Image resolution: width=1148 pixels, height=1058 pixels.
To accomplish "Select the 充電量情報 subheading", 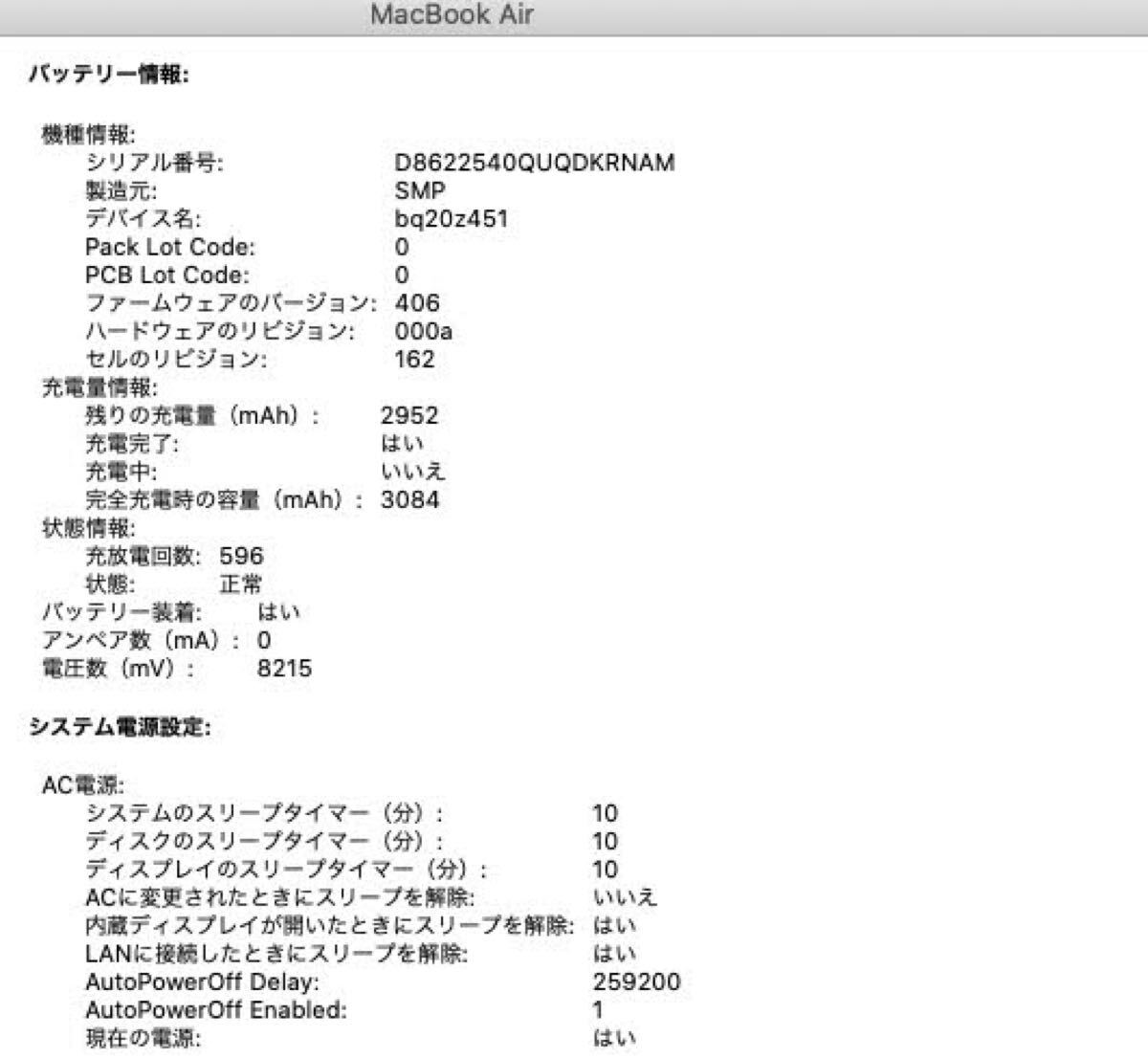I will point(99,387).
